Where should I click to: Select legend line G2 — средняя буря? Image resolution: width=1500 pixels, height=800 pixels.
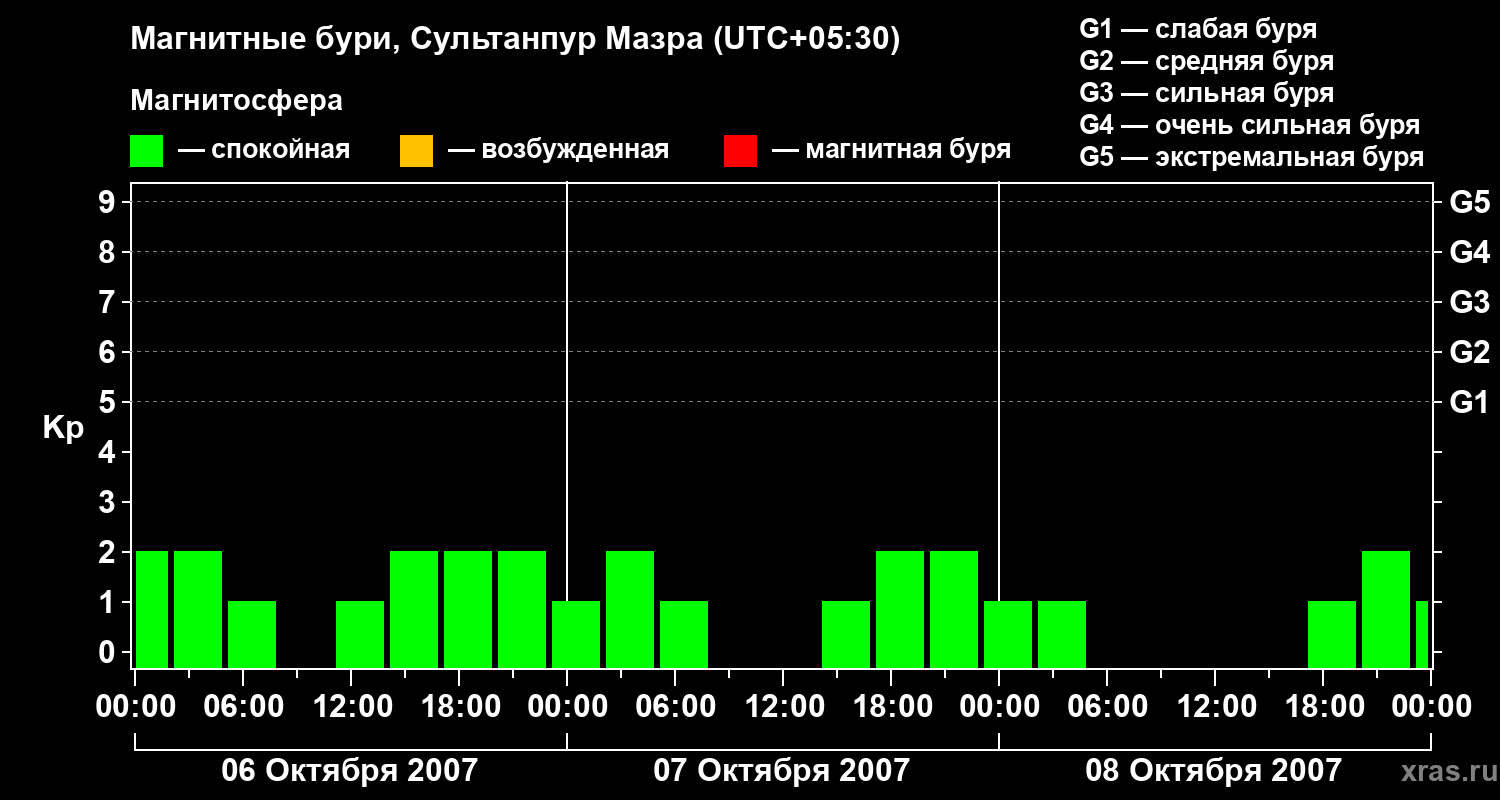pos(1206,61)
